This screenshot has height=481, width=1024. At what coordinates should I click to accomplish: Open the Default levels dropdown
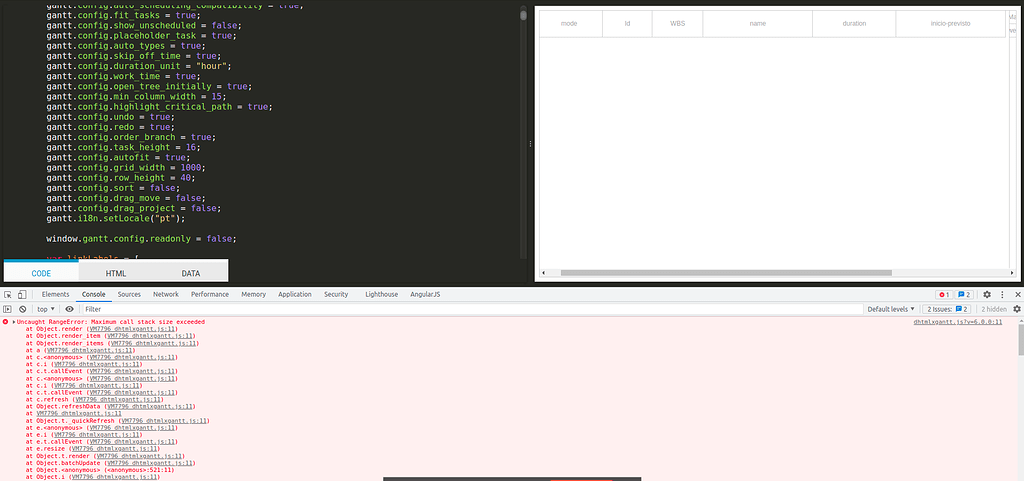[x=889, y=309]
